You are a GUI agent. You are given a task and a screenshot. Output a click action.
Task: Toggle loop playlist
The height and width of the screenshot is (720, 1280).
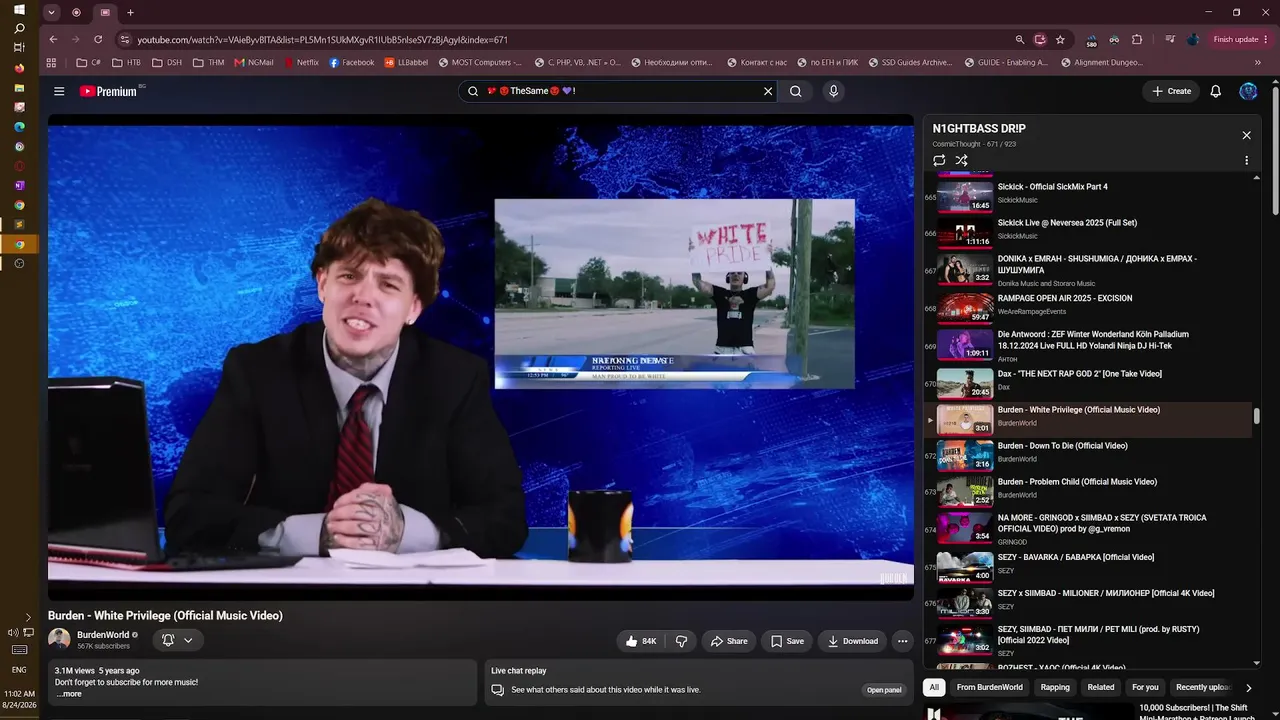tap(939, 160)
